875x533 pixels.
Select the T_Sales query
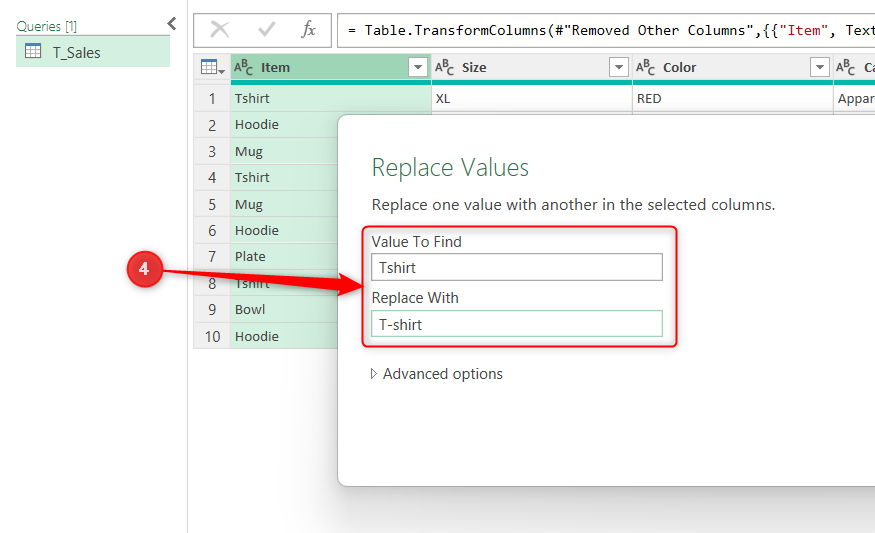pos(93,52)
